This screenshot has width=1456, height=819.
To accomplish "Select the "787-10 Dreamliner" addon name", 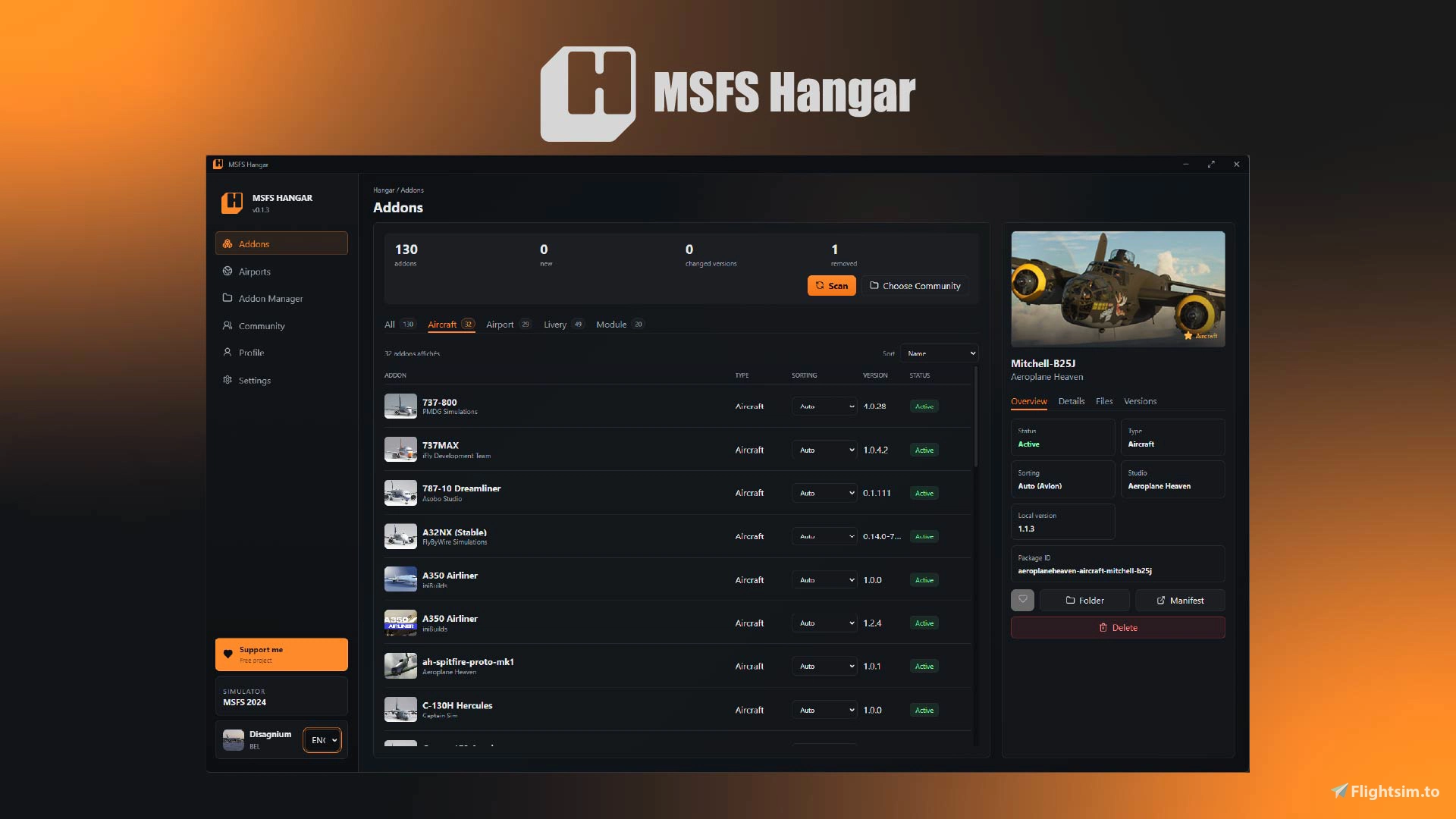I will click(x=462, y=488).
